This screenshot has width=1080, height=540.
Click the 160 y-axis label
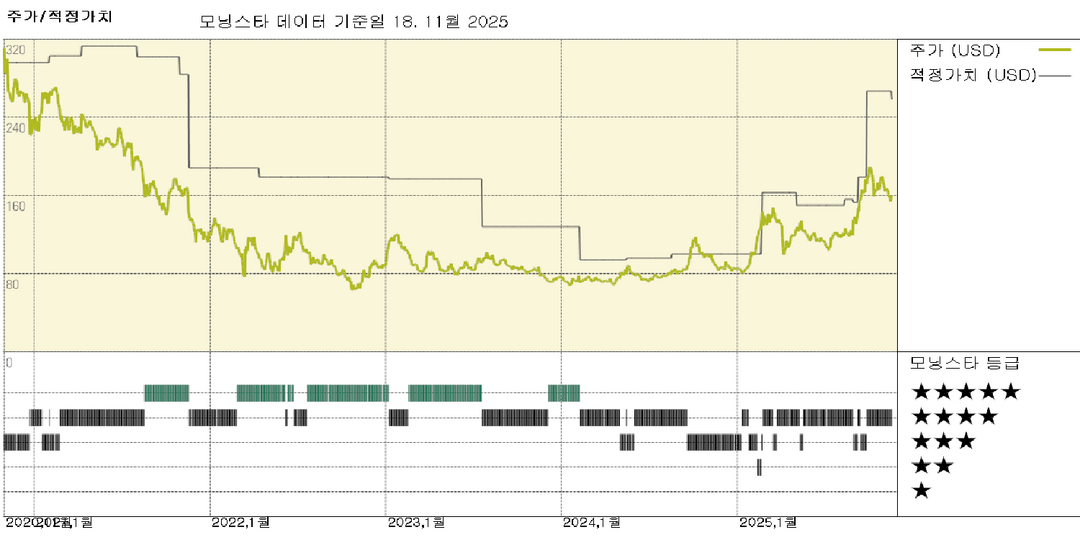click(x=15, y=205)
